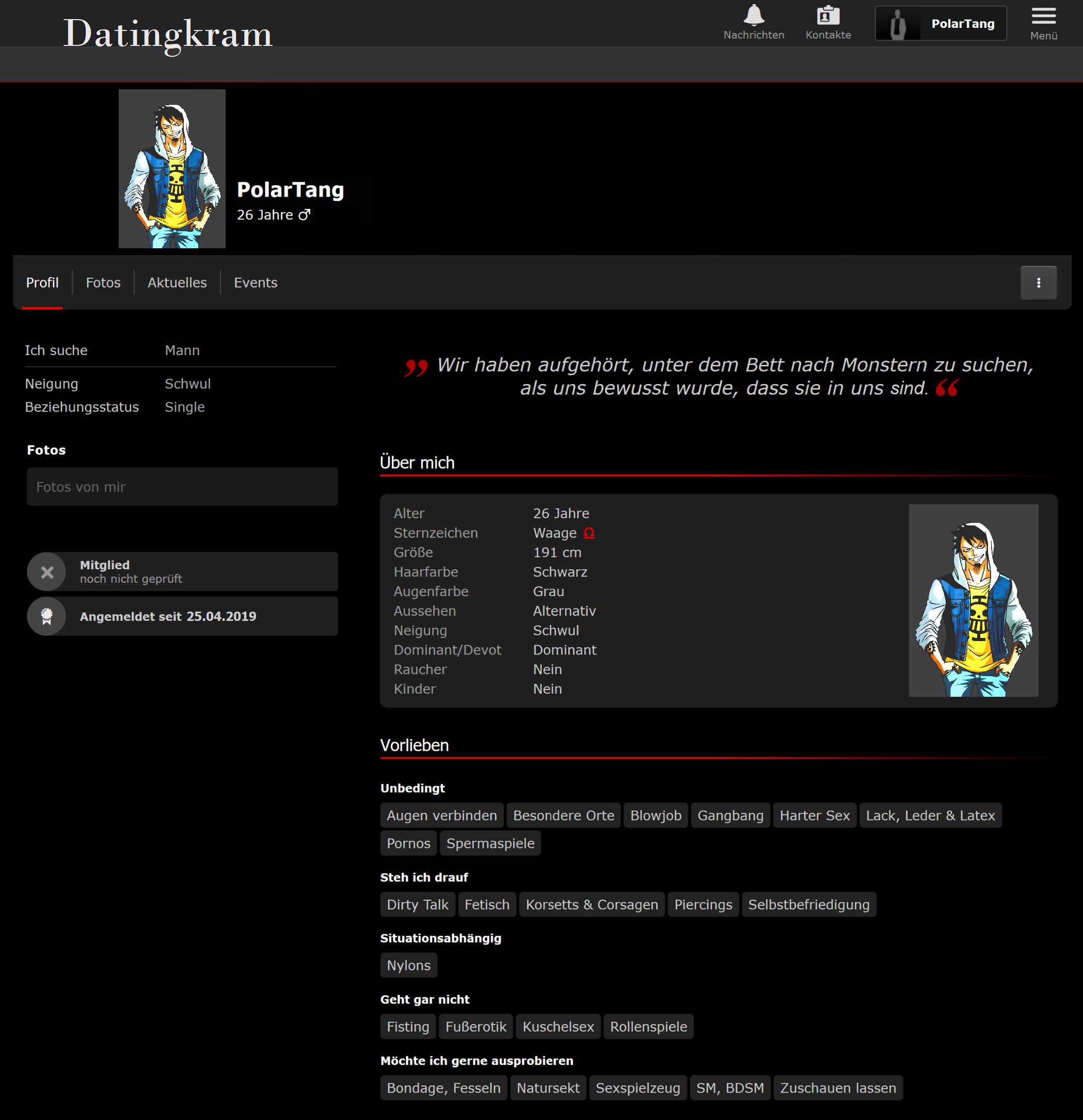Image resolution: width=1083 pixels, height=1120 pixels.
Task: Open the Kontakte address book icon
Action: click(827, 16)
